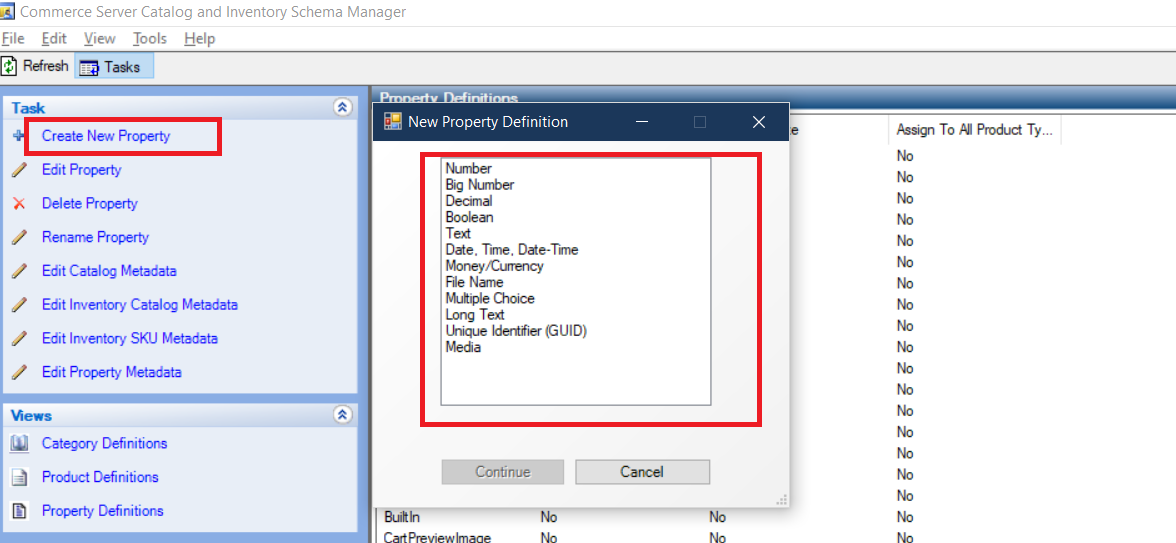The image size is (1176, 543).
Task: Open the File menu
Action: pyautogui.click(x=13, y=38)
